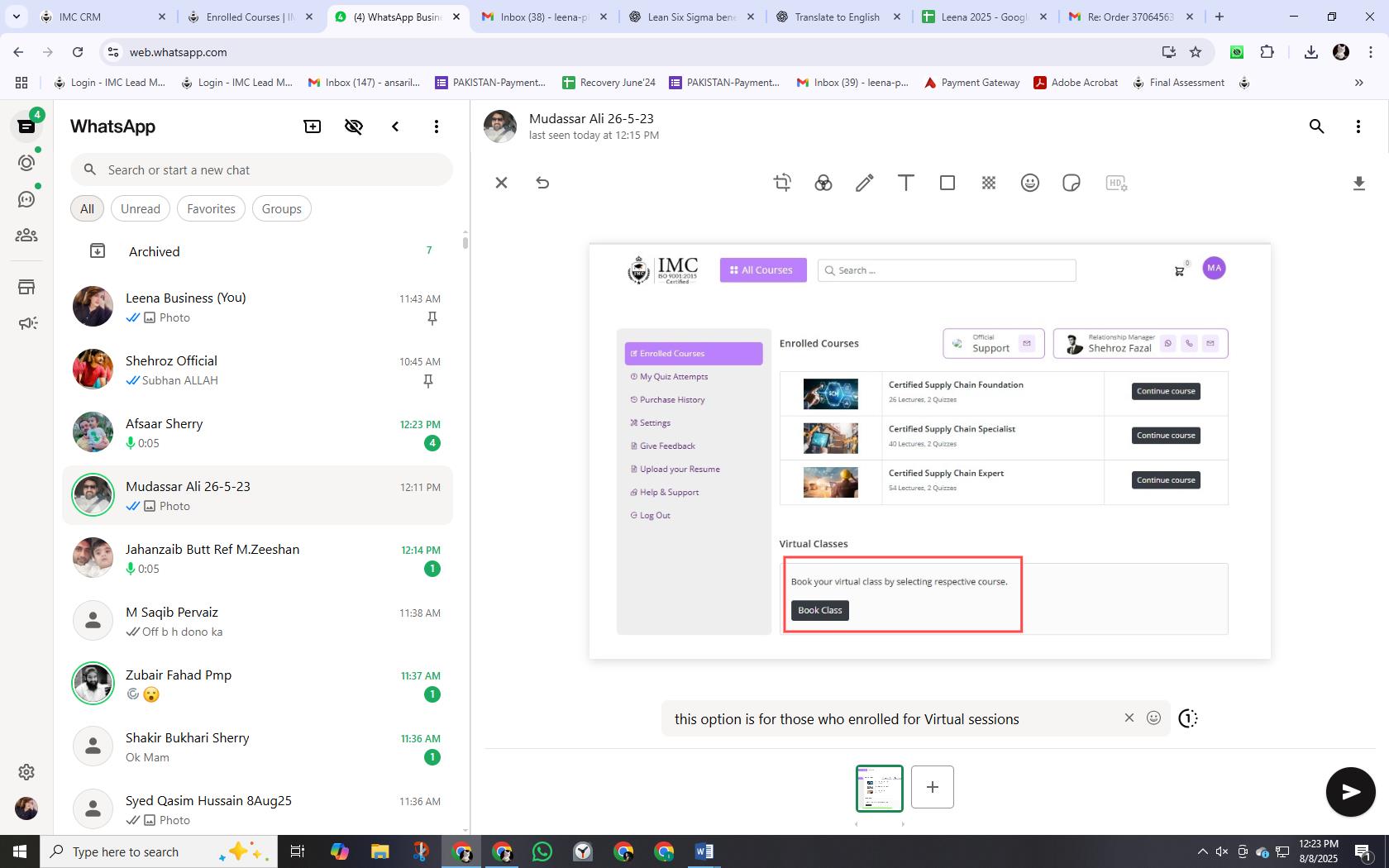1389x868 pixels.
Task: Open Advertise megaphone icon
Action: coord(26,323)
